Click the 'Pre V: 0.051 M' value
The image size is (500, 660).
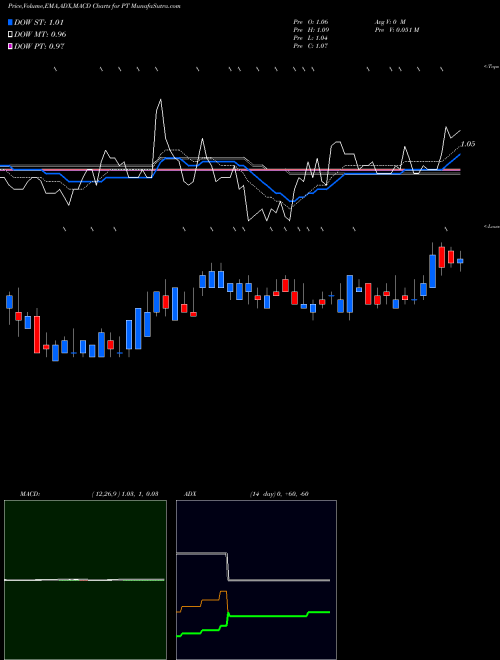pyautogui.click(x=396, y=30)
